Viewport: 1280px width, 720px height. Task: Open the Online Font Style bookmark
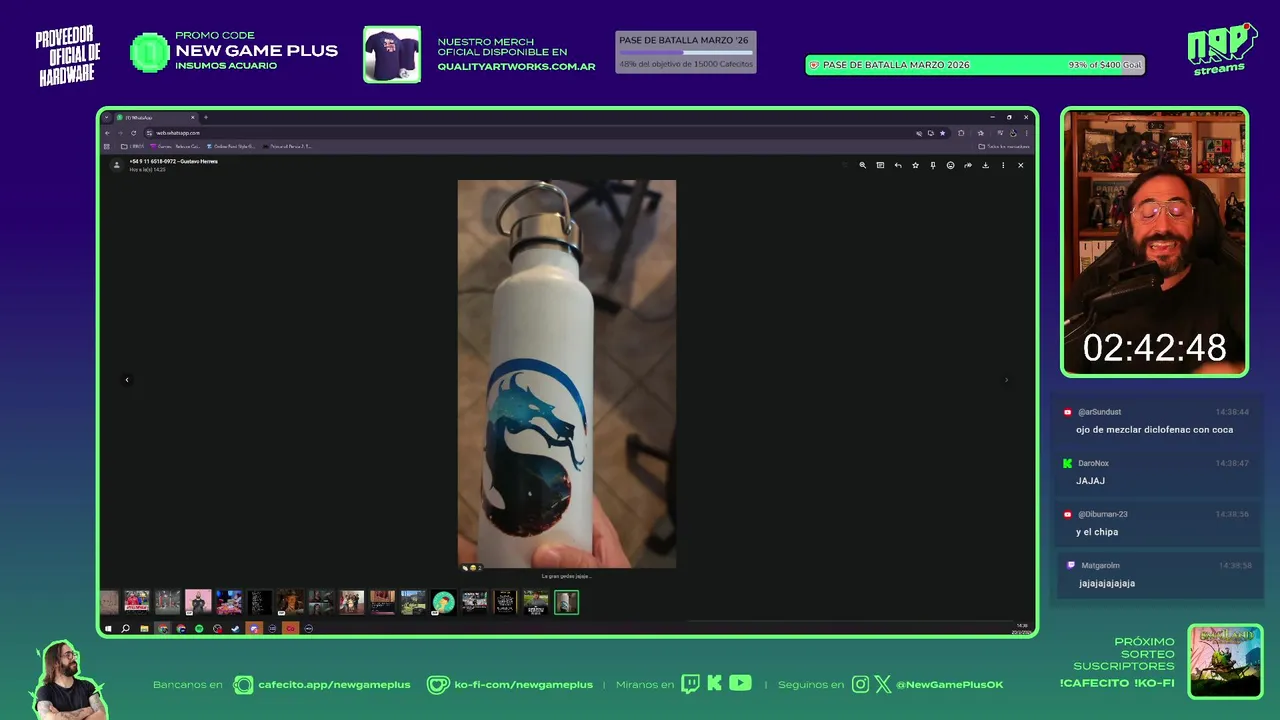pos(231,146)
